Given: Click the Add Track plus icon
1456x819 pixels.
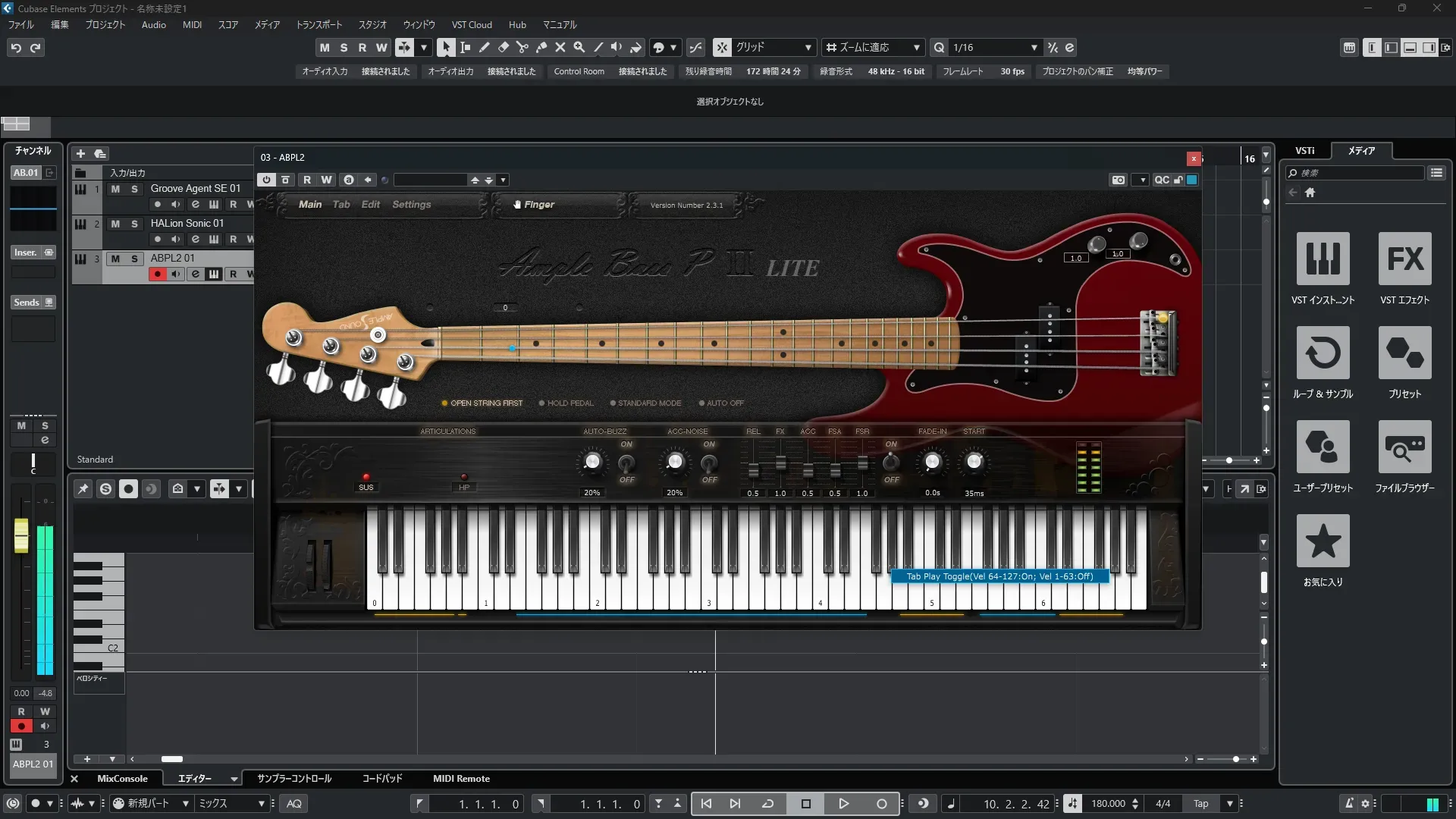Looking at the screenshot, I should (x=80, y=154).
